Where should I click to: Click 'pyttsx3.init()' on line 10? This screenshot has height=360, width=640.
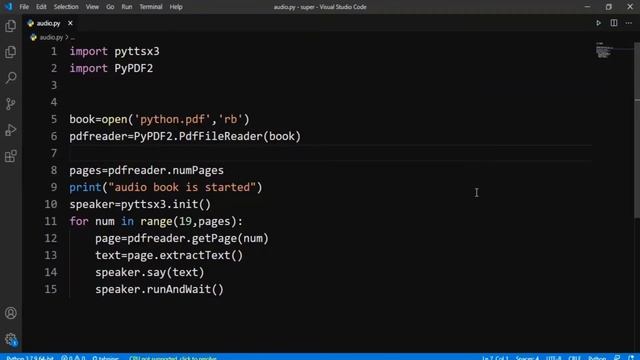(166, 204)
